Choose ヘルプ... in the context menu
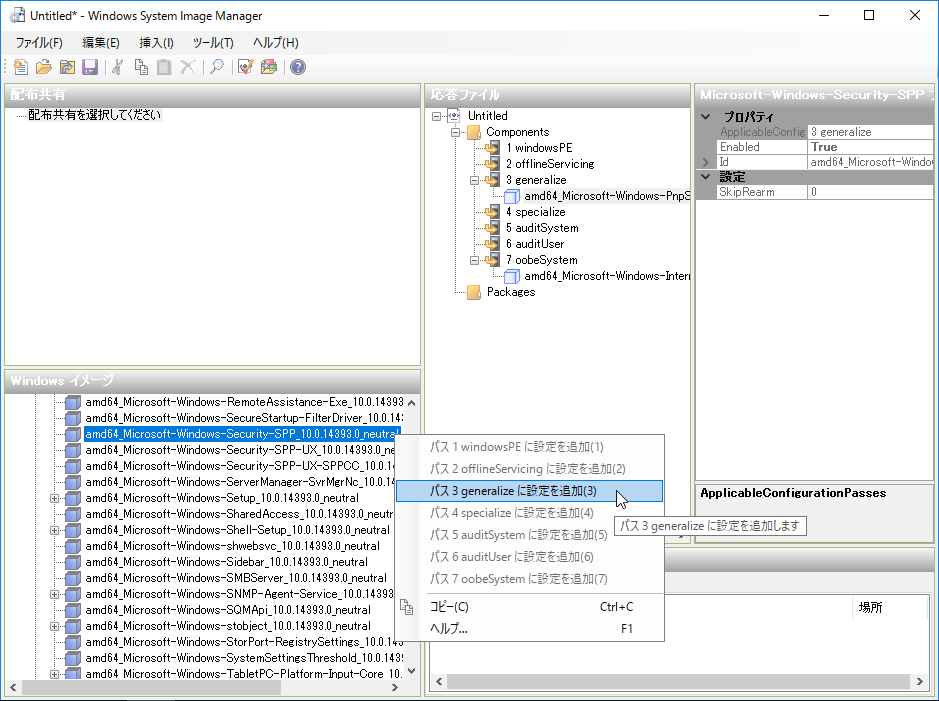 point(529,629)
